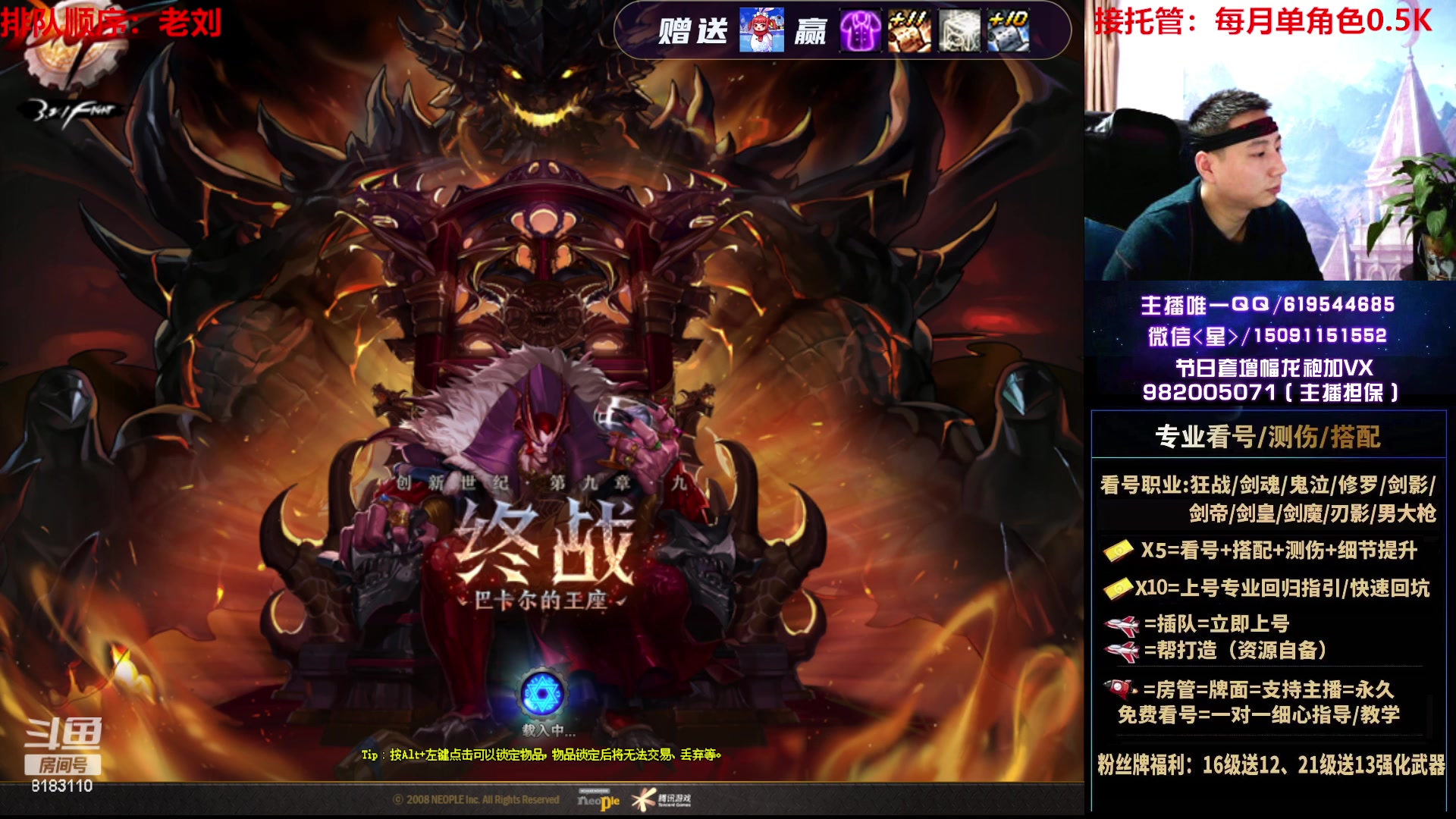The height and width of the screenshot is (819, 1456).
Task: Click the 排队顺序: 老刘 banner
Action: pos(111,23)
